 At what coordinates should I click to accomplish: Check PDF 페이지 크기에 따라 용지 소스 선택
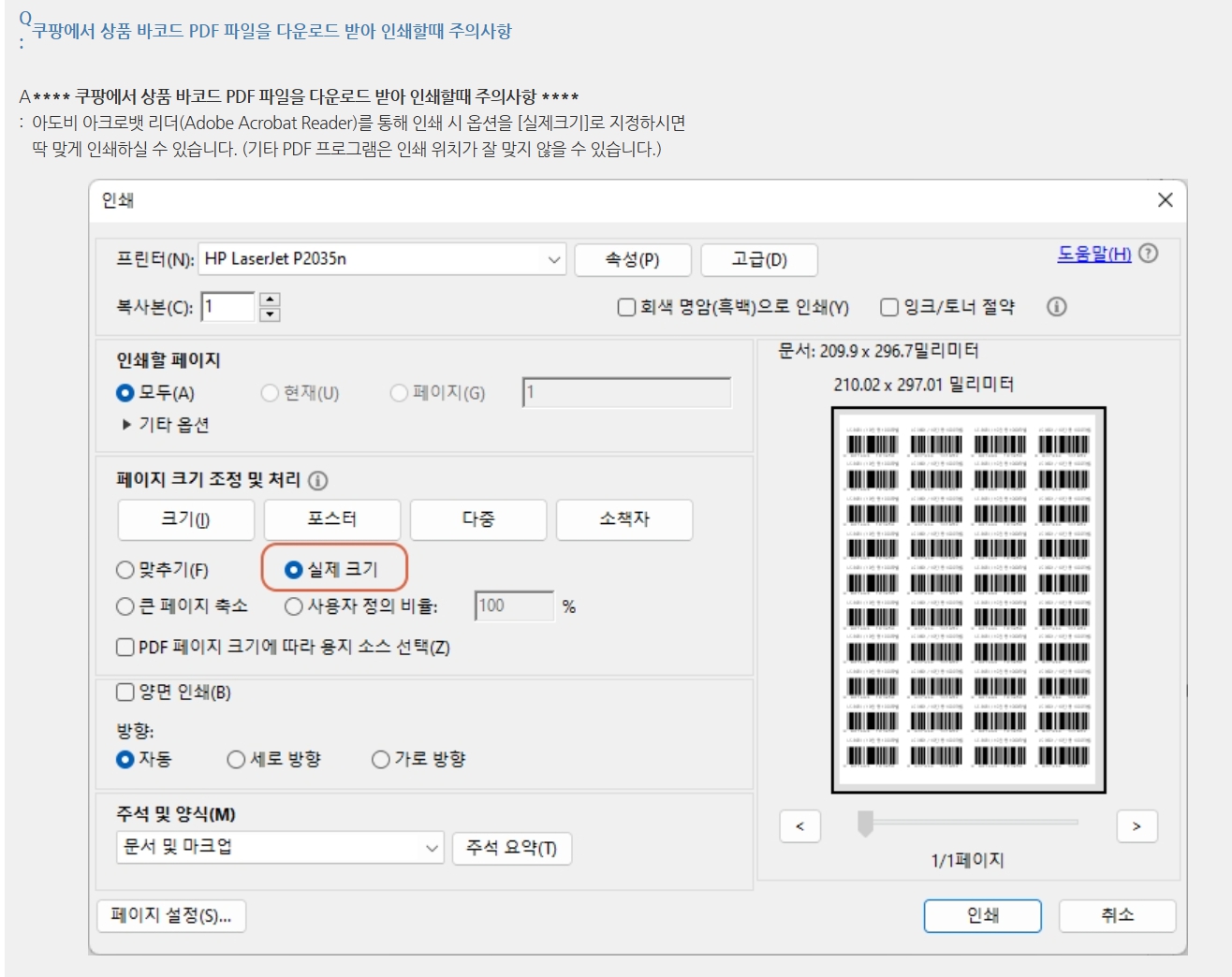pyautogui.click(x=125, y=648)
